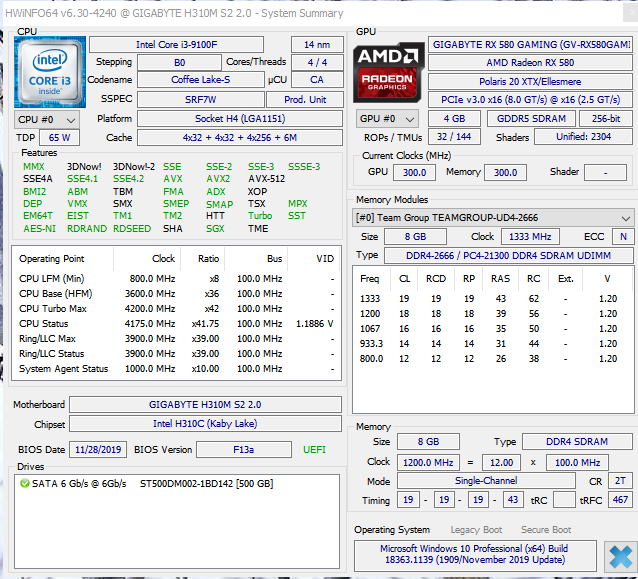Click the UEFI indicator label
Screen dimensions: 638x579
coord(314,449)
